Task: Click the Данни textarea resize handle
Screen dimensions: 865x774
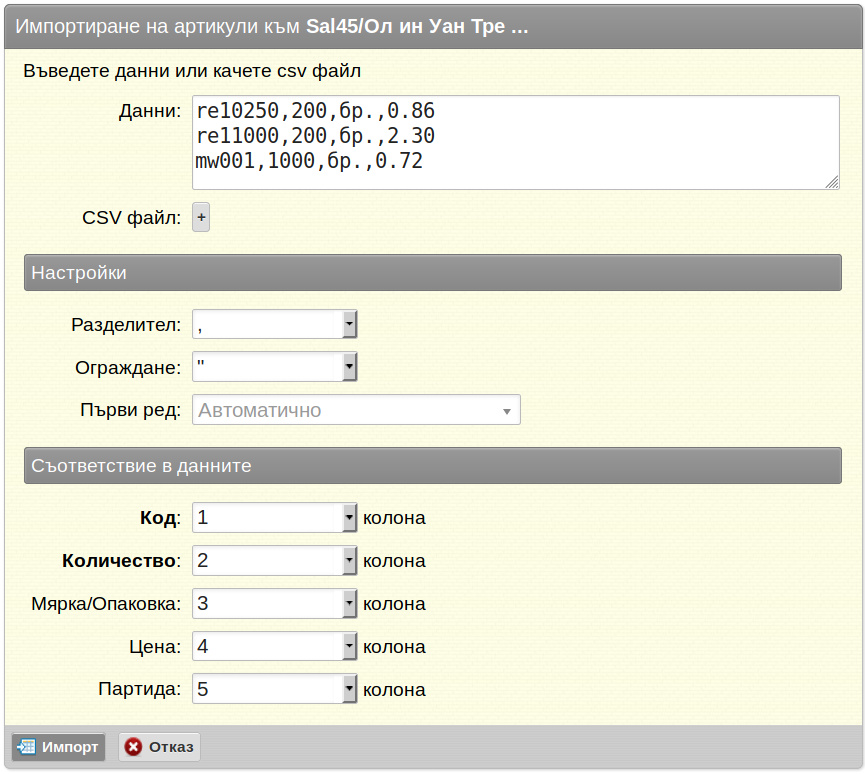Action: pyautogui.click(x=832, y=182)
